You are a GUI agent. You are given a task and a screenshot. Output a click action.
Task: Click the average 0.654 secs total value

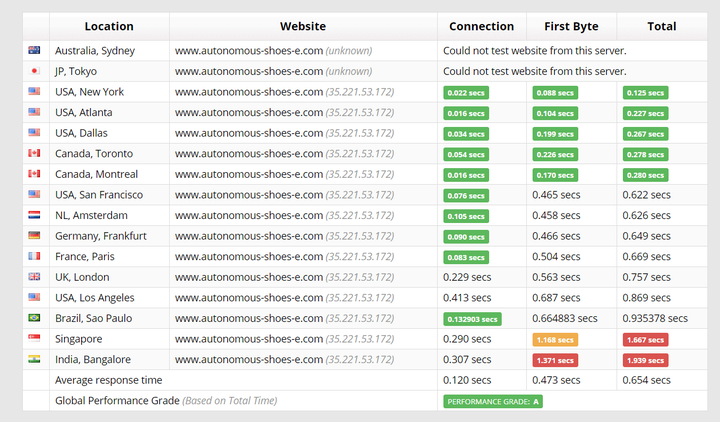coord(647,380)
